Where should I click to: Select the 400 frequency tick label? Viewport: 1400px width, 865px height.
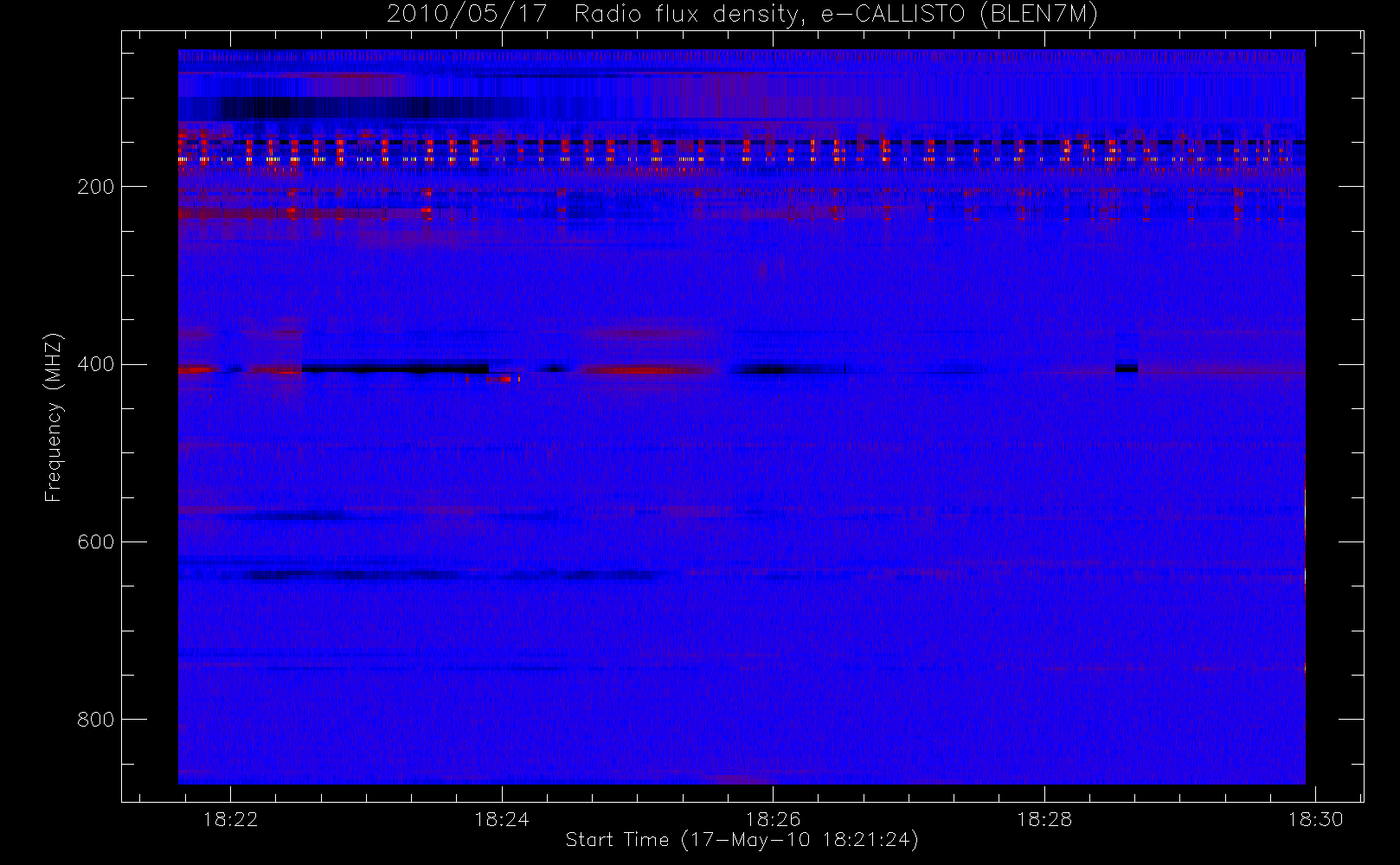click(95, 364)
